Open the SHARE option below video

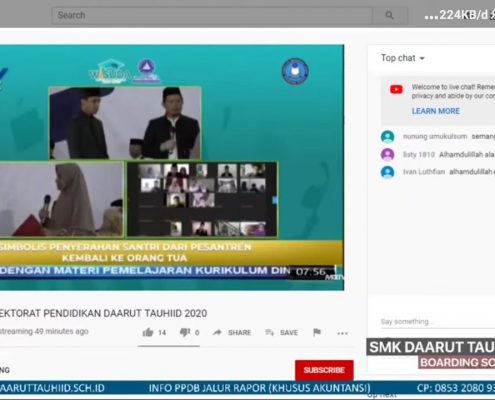(239, 333)
